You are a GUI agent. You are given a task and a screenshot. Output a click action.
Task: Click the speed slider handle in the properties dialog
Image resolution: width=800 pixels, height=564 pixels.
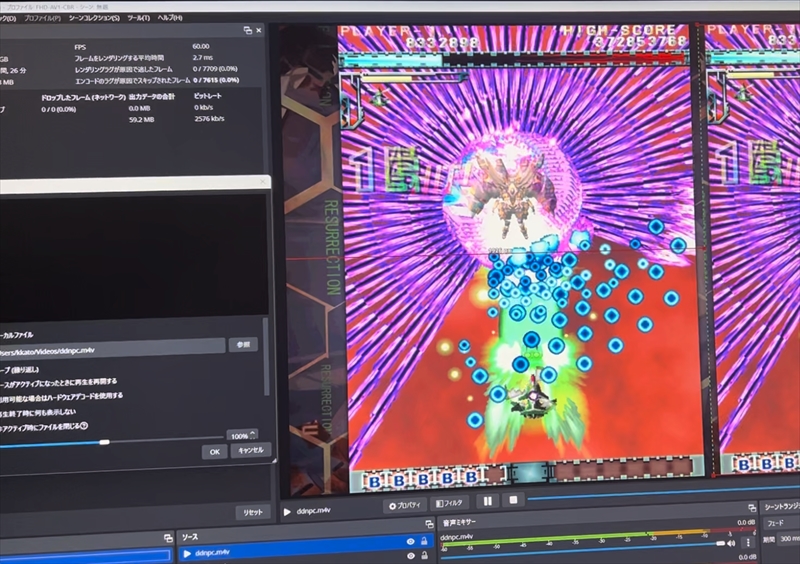point(105,442)
